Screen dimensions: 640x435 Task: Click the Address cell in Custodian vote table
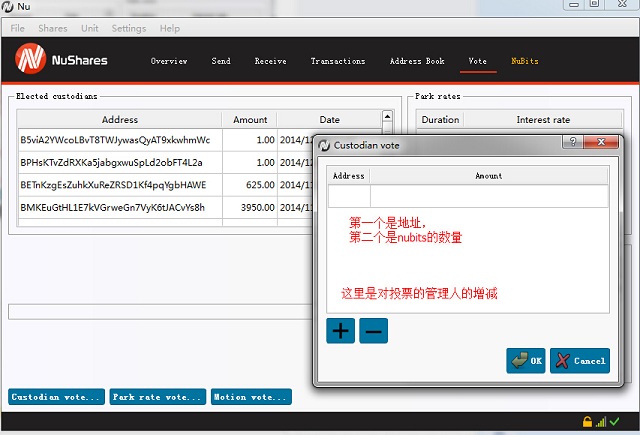[349, 196]
